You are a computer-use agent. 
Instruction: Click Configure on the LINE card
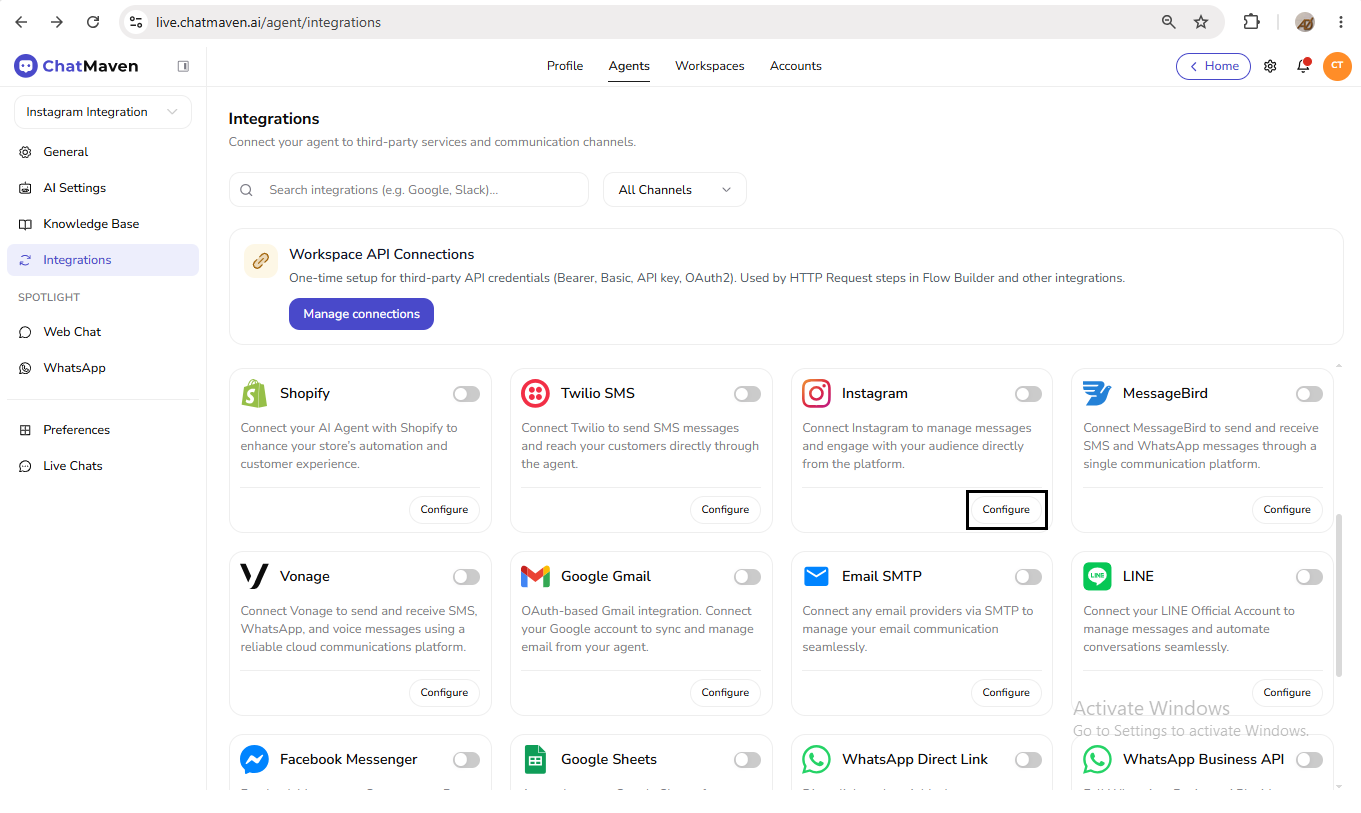[1287, 693]
